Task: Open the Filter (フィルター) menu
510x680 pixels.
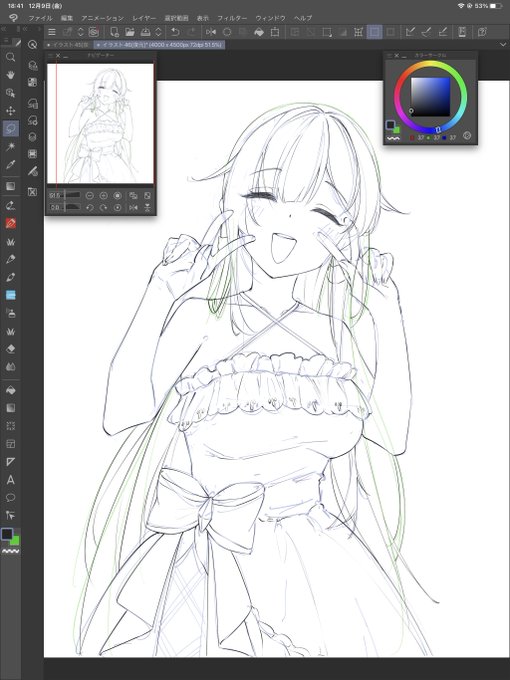Action: tap(232, 18)
